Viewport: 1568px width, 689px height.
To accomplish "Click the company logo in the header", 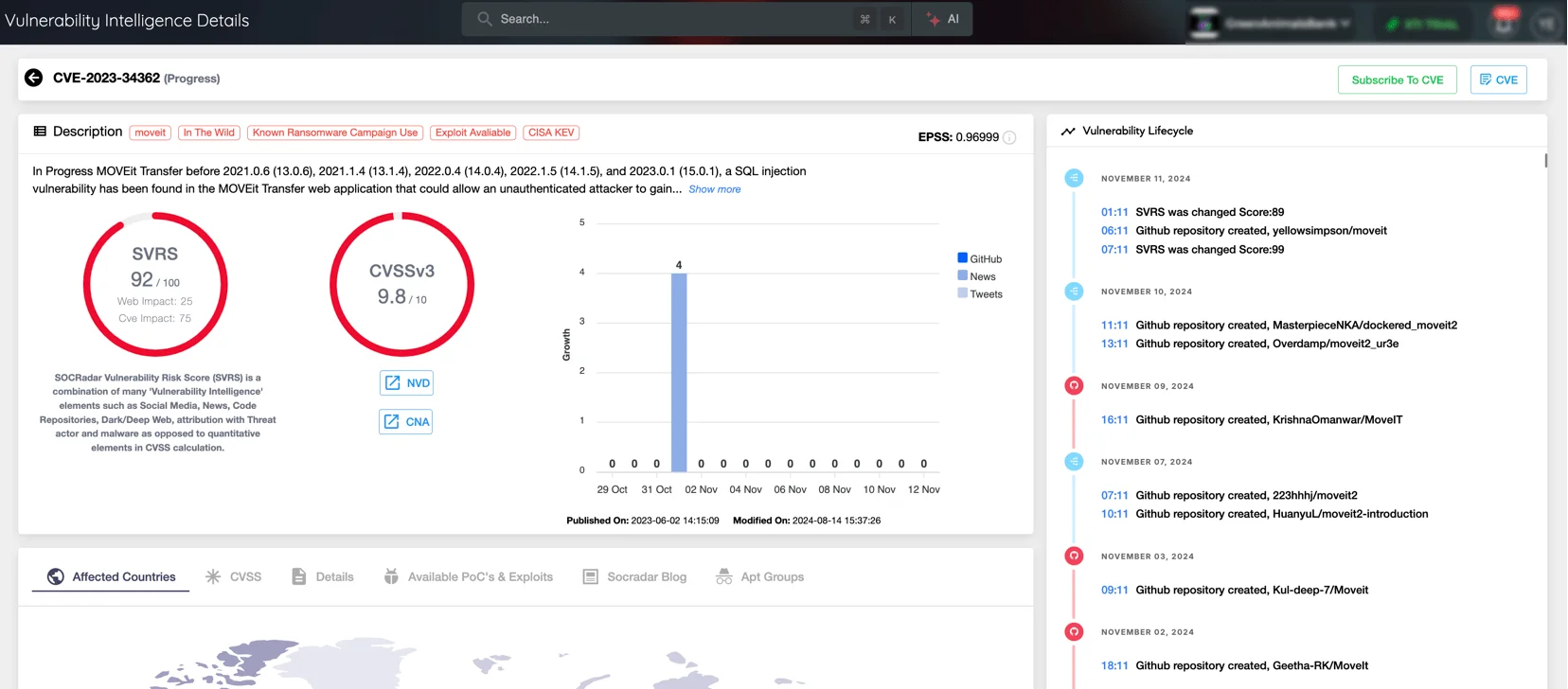I will coord(1204,23).
